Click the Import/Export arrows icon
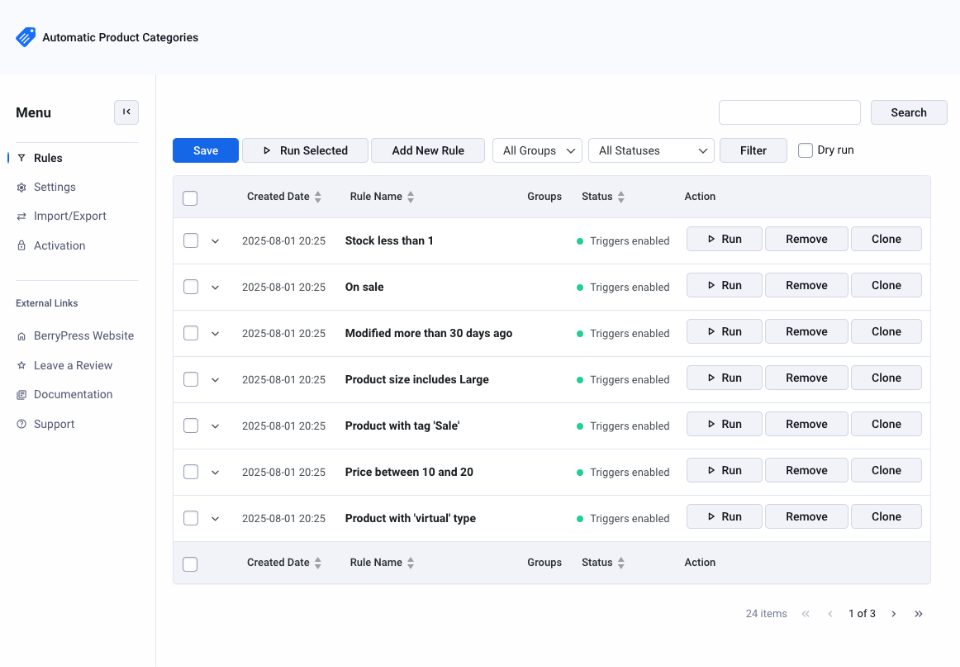The width and height of the screenshot is (960, 667). point(23,216)
